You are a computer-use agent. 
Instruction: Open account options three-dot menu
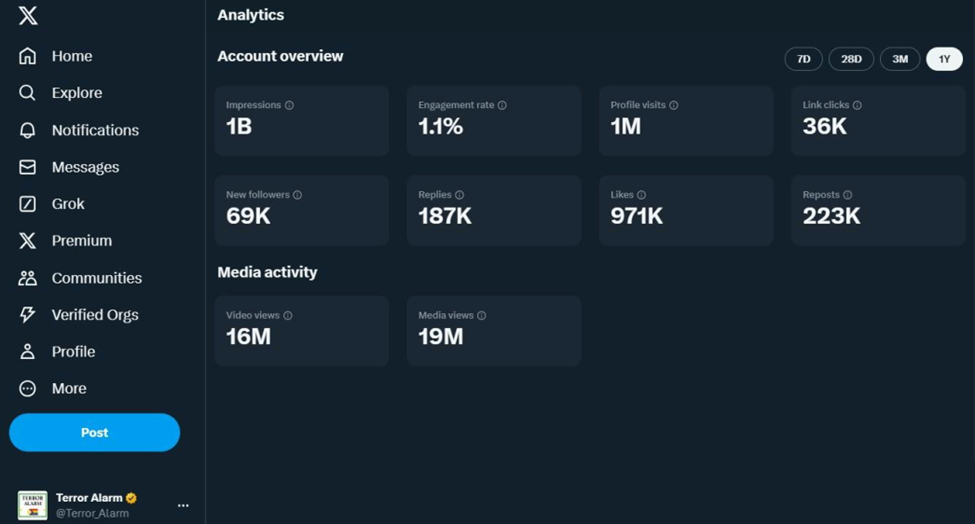coord(183,505)
